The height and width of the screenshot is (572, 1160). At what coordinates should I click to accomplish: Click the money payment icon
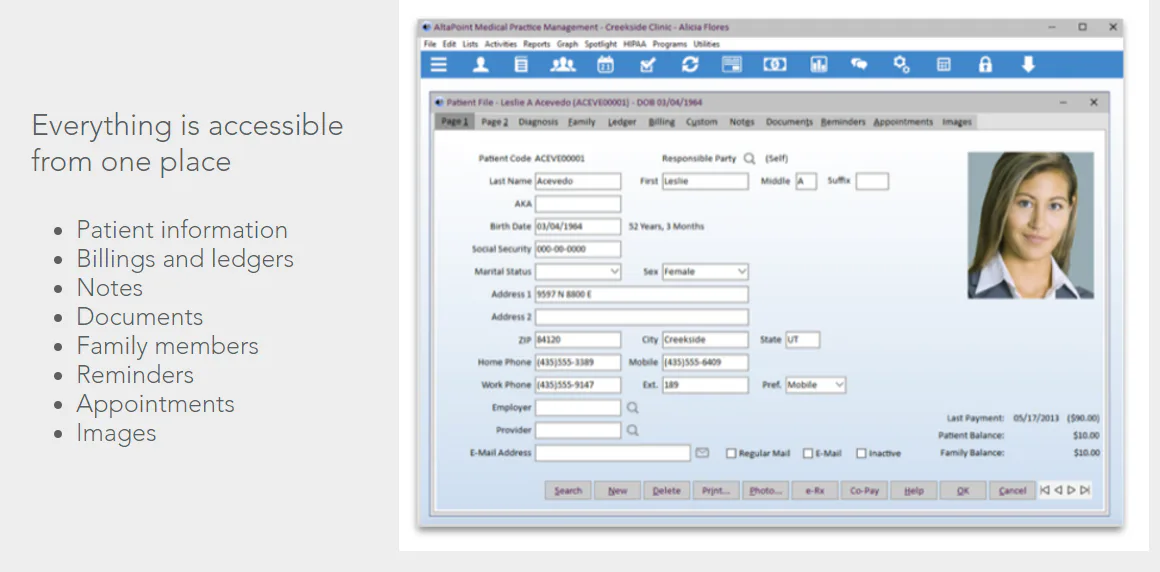(775, 64)
